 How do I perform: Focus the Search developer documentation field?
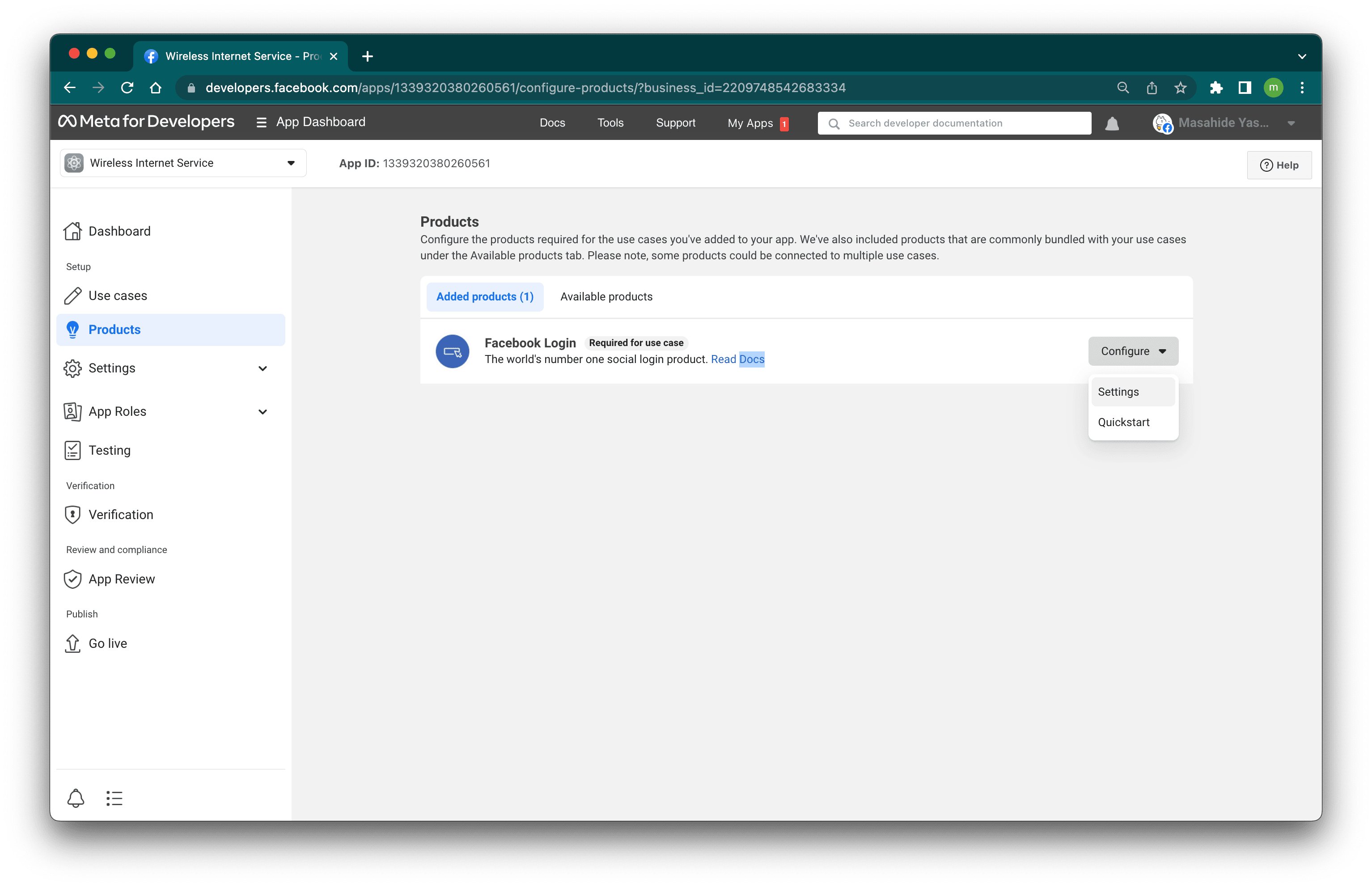tap(954, 123)
